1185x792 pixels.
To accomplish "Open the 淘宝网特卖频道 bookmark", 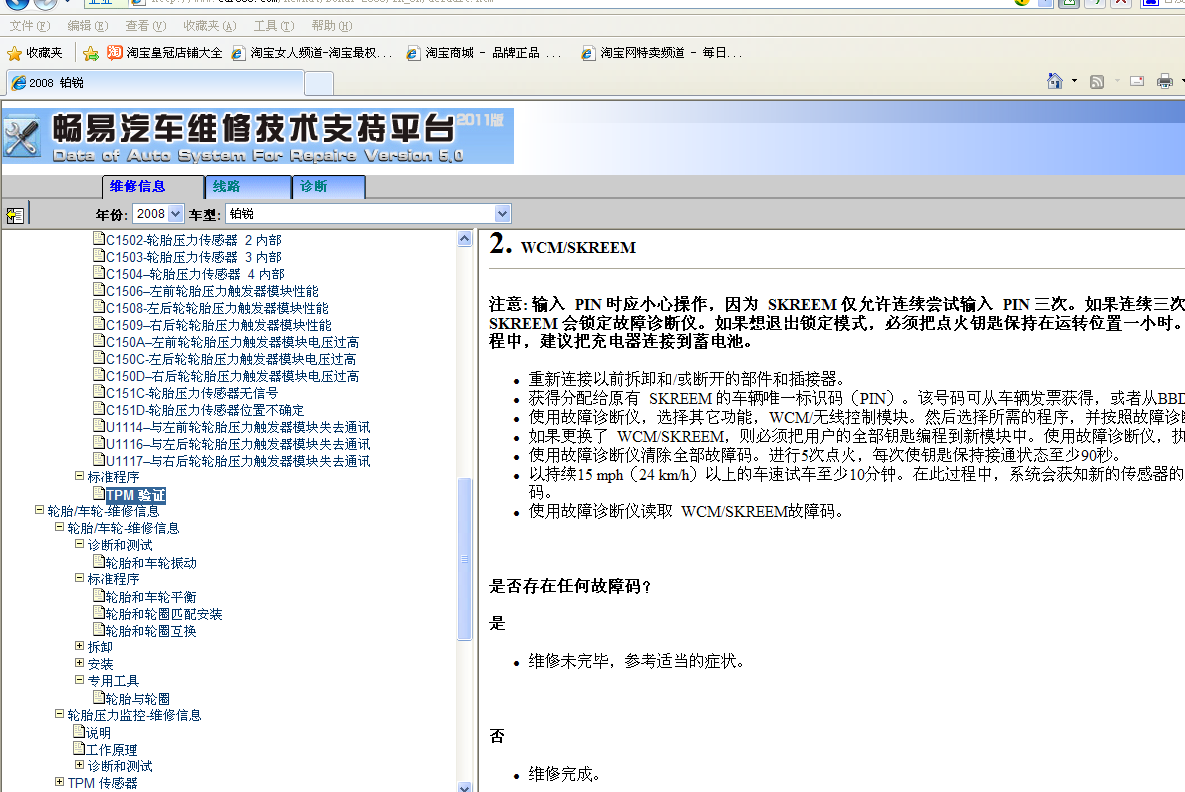I will click(661, 53).
